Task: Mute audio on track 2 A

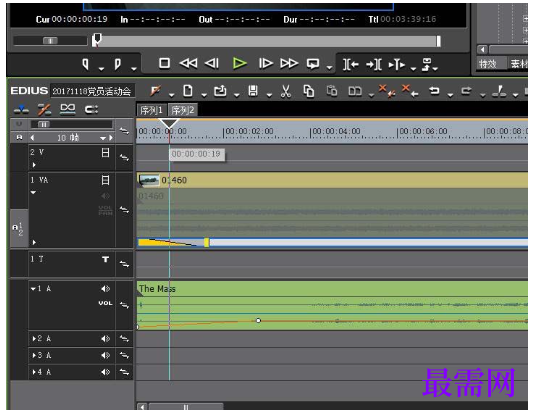Action: coord(106,339)
